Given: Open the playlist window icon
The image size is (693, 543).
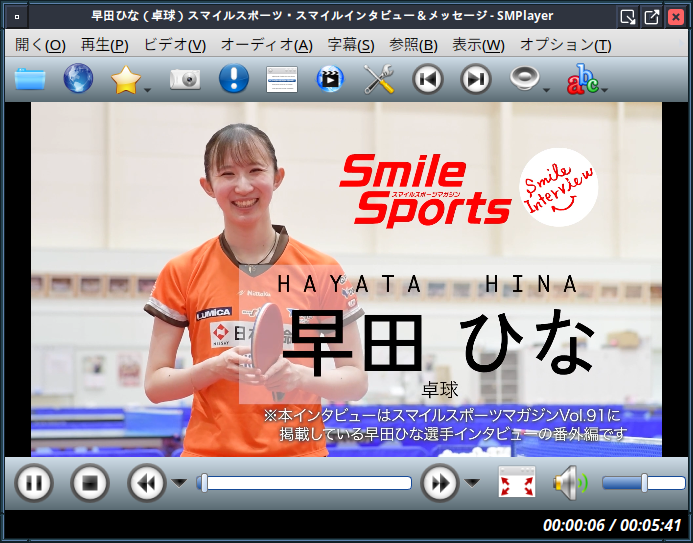Looking at the screenshot, I should point(282,80).
